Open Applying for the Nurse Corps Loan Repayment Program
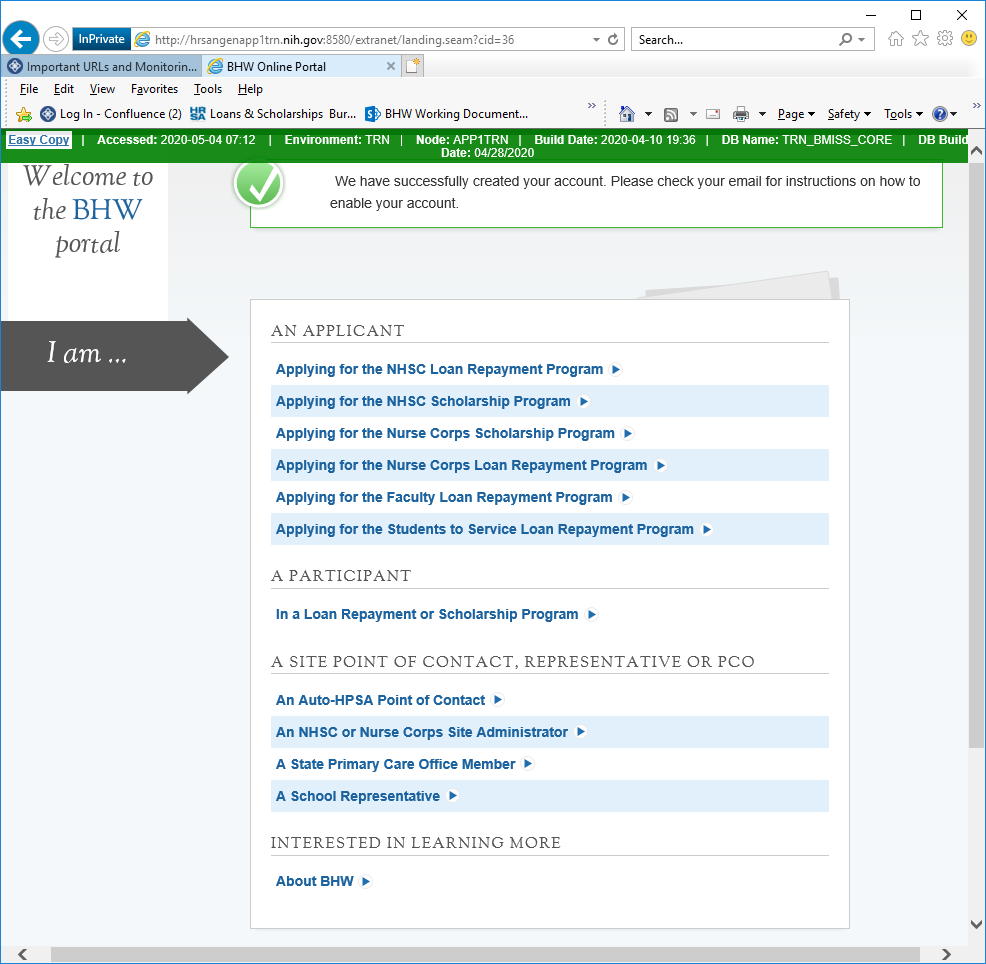Screen dimensions: 986x964 coord(462,465)
